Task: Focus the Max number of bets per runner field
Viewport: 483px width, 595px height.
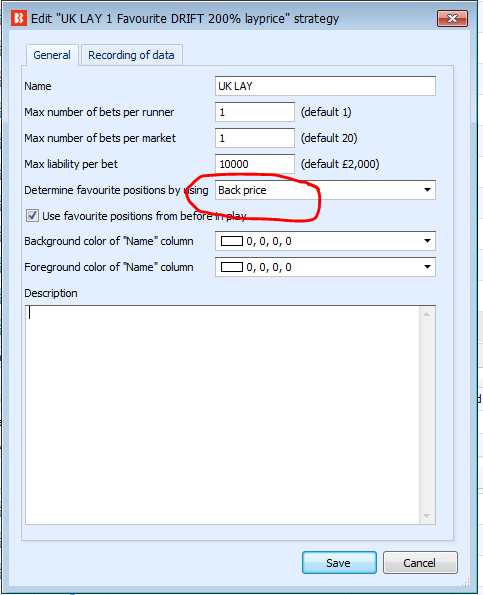Action: pos(255,112)
